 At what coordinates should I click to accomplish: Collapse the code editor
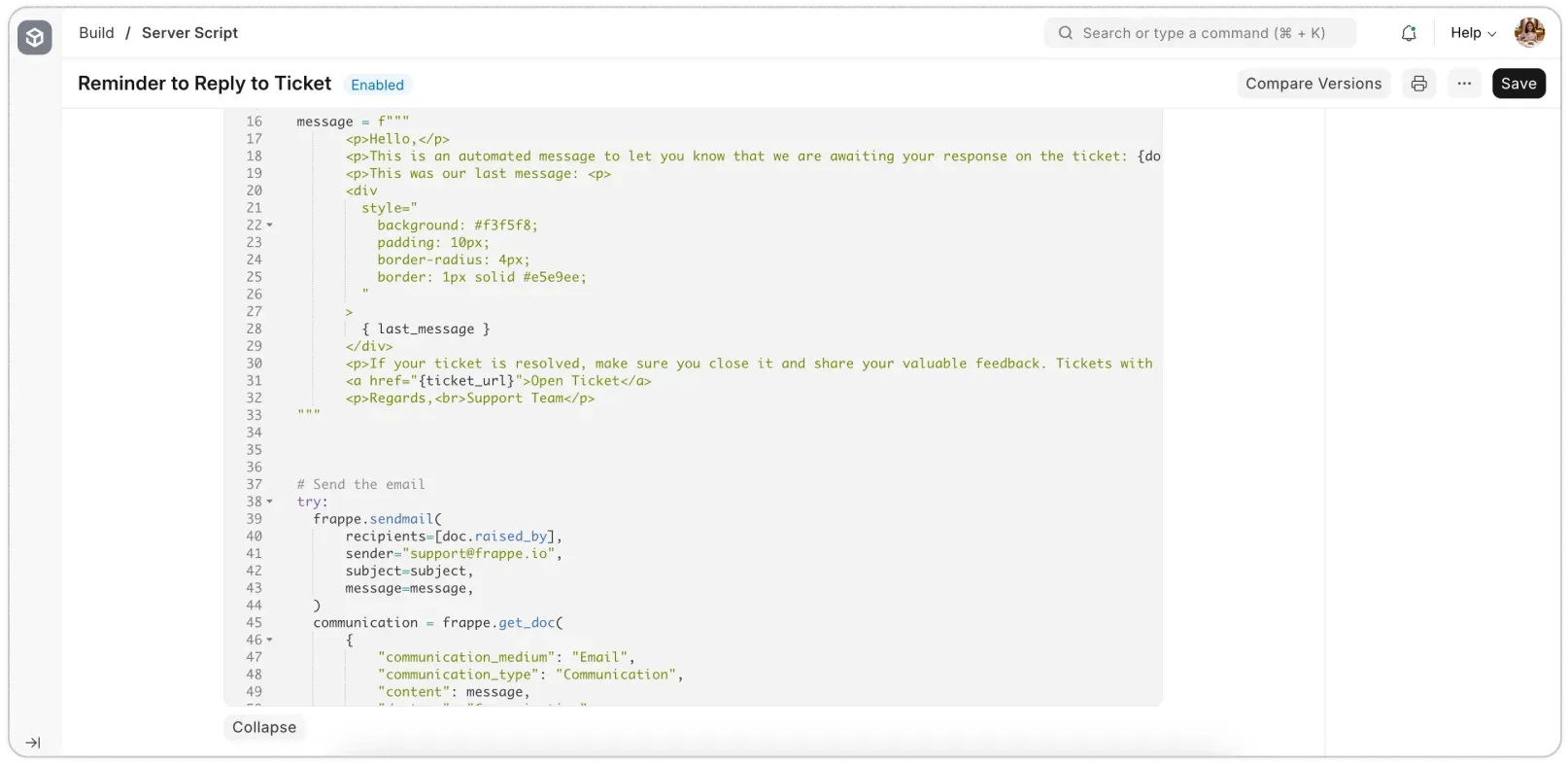coord(264,727)
